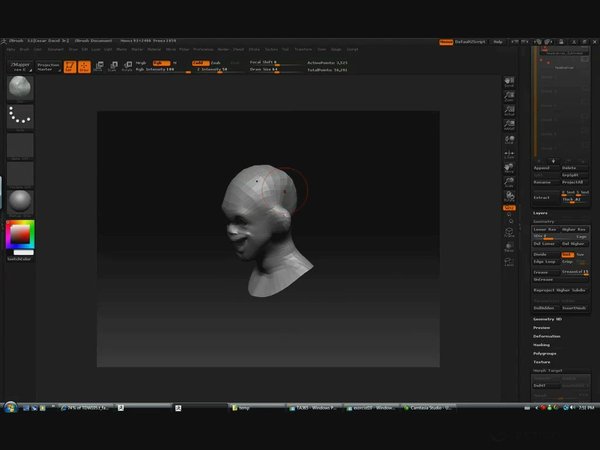
Task: Expand the Layers section
Action: (540, 213)
